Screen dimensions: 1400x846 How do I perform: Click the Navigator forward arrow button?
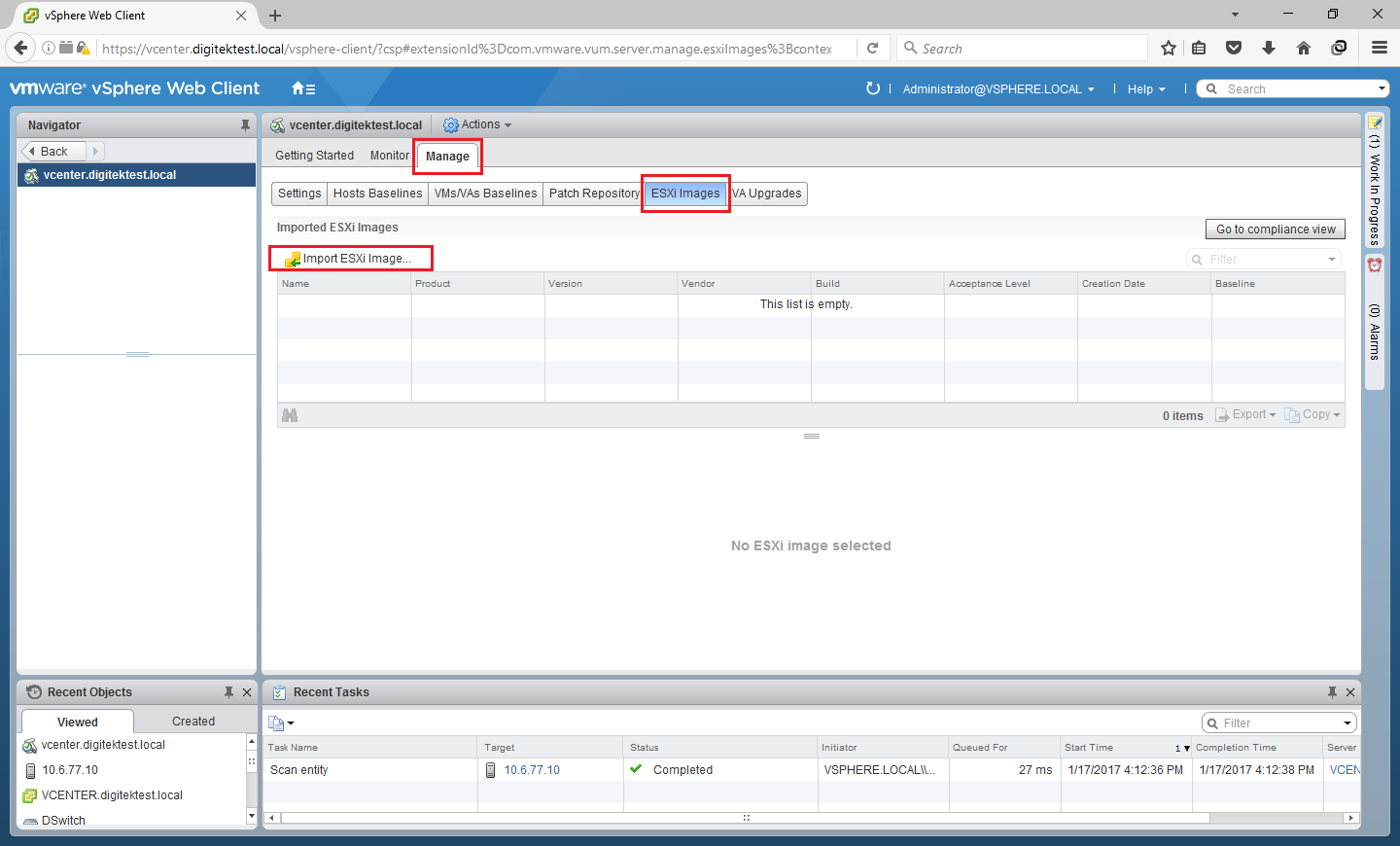tap(95, 152)
